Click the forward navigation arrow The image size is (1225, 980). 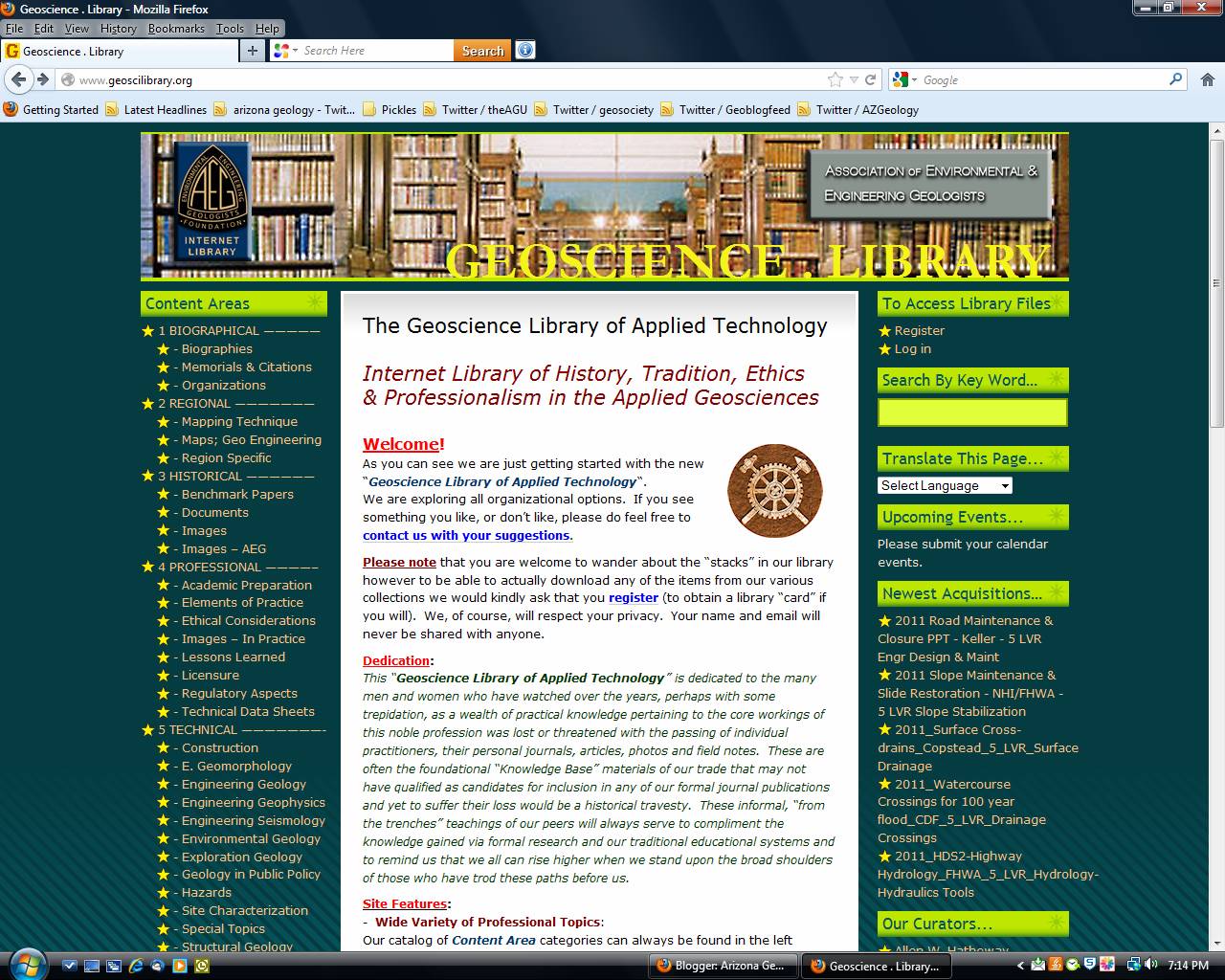pos(41,79)
